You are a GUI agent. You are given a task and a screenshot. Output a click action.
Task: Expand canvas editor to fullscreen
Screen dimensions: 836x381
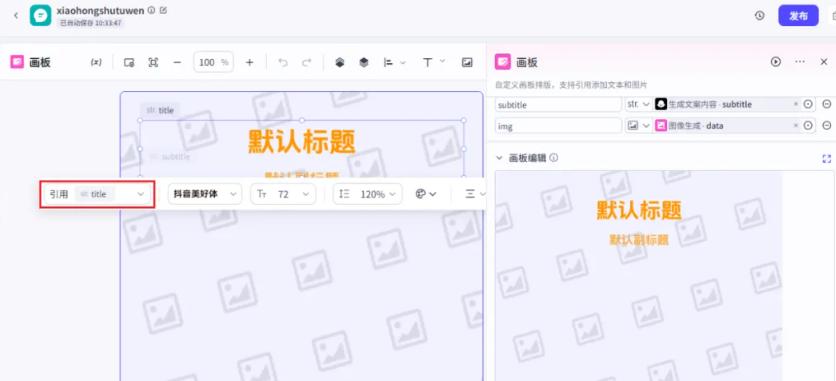[x=826, y=158]
